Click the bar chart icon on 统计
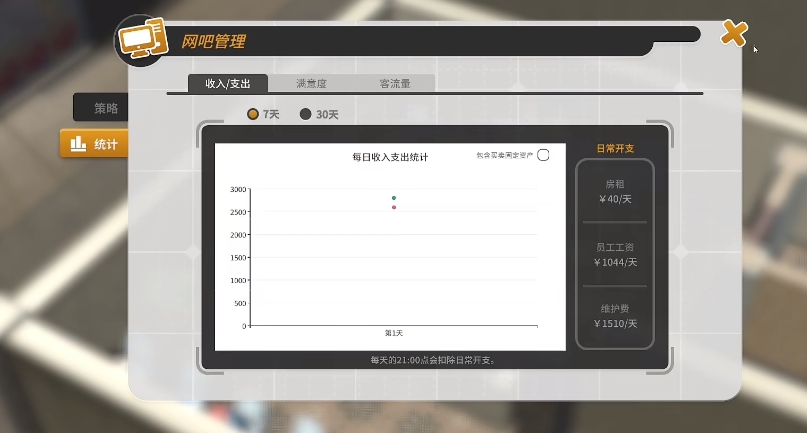 pos(78,144)
